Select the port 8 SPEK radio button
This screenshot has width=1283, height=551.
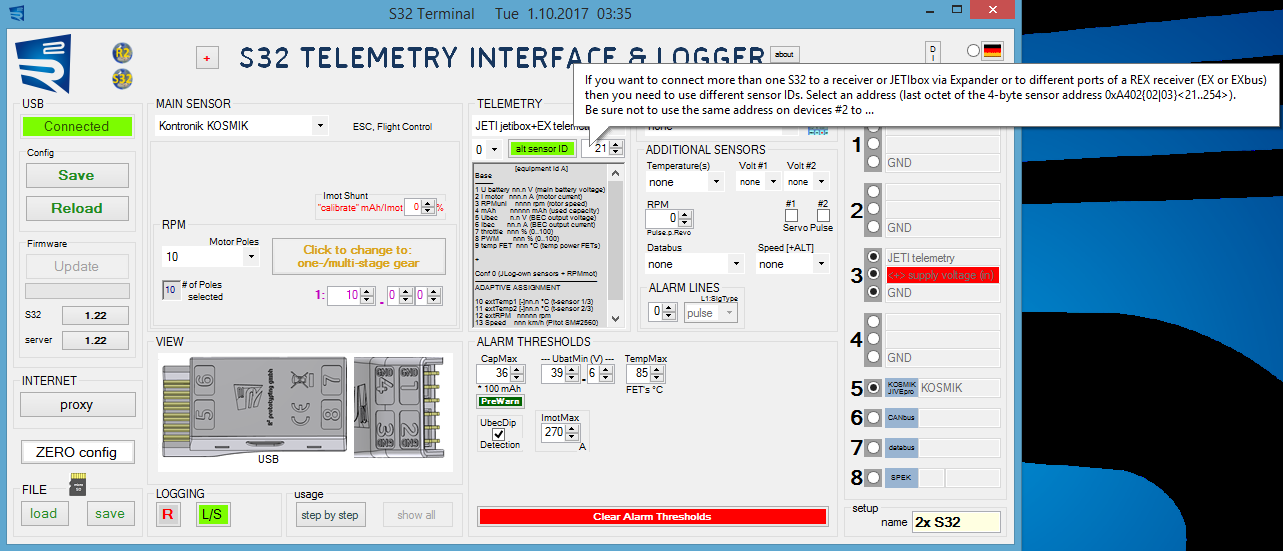click(873, 478)
